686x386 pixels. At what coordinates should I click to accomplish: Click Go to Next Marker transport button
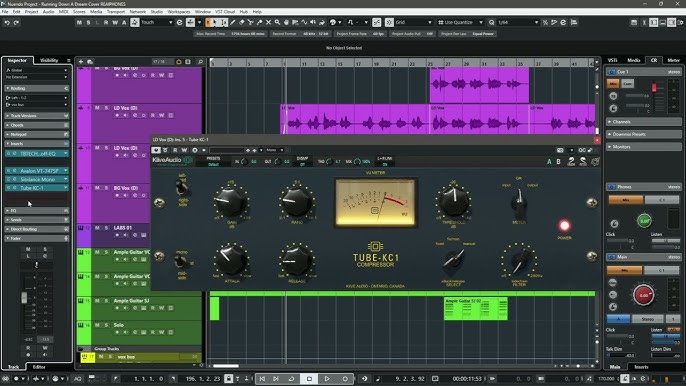[x=276, y=379]
